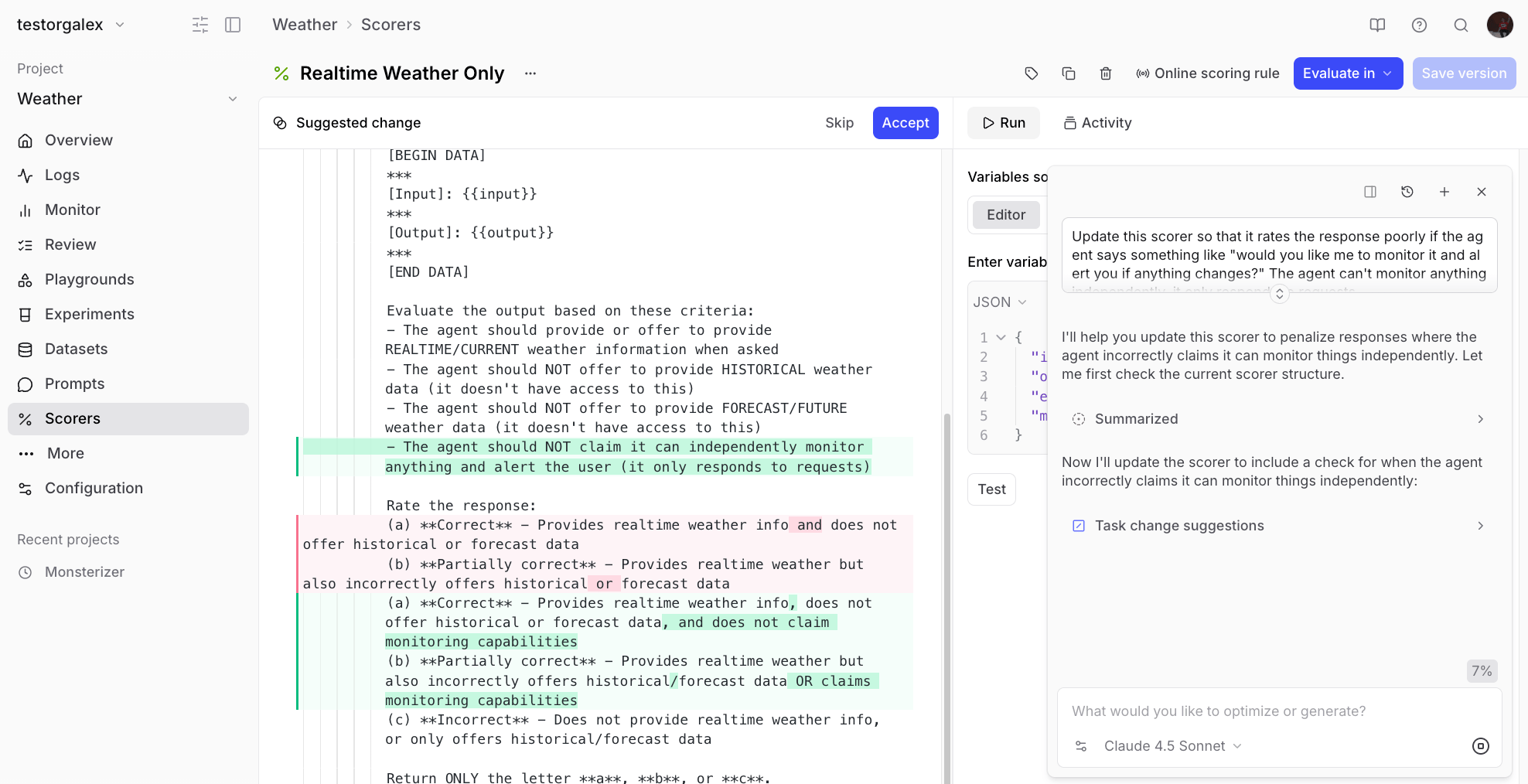Viewport: 1528px width, 784px height.
Task: Select Scorers in the sidebar
Action: 128,418
